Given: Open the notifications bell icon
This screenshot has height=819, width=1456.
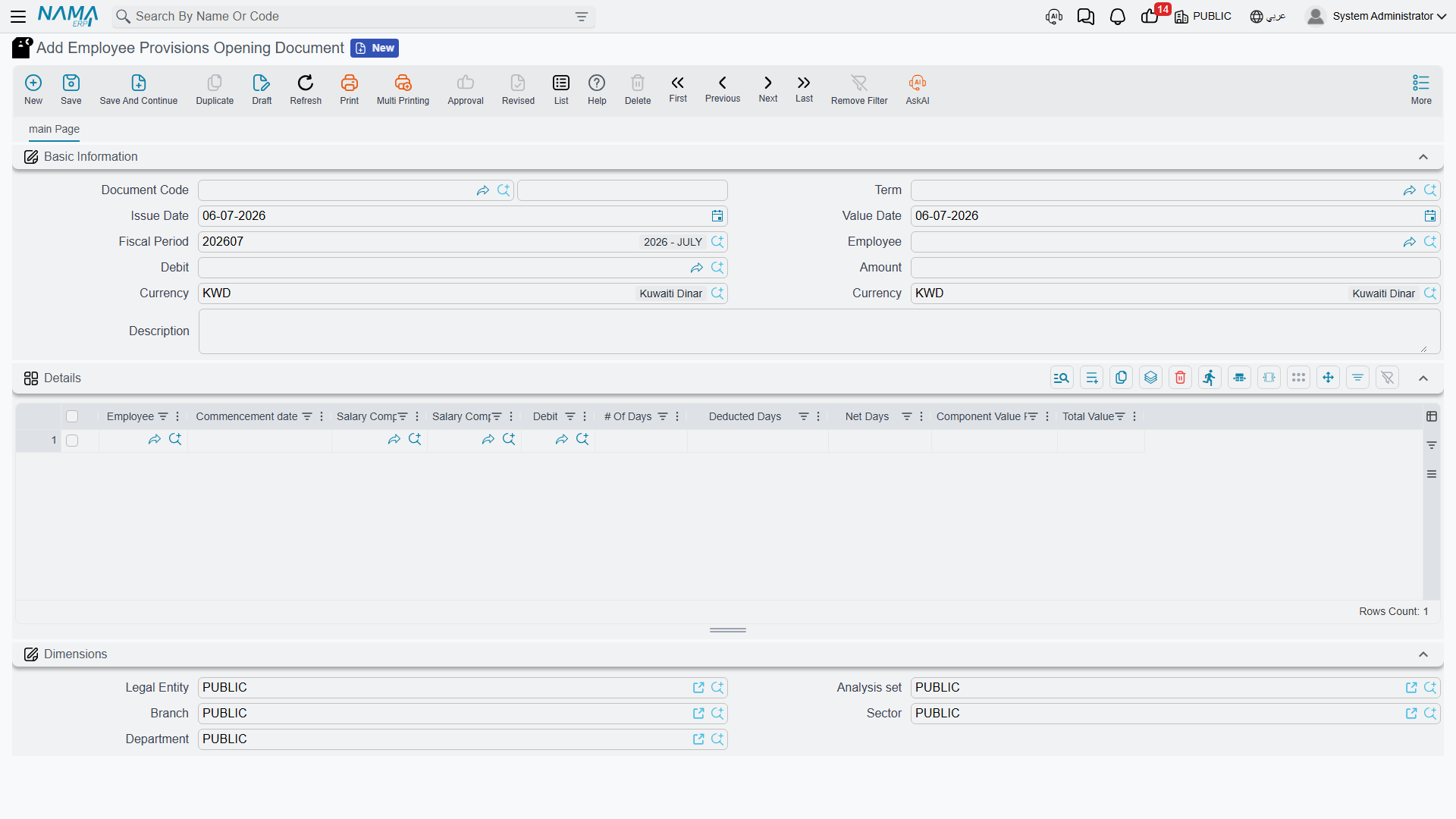Looking at the screenshot, I should pos(1117,17).
